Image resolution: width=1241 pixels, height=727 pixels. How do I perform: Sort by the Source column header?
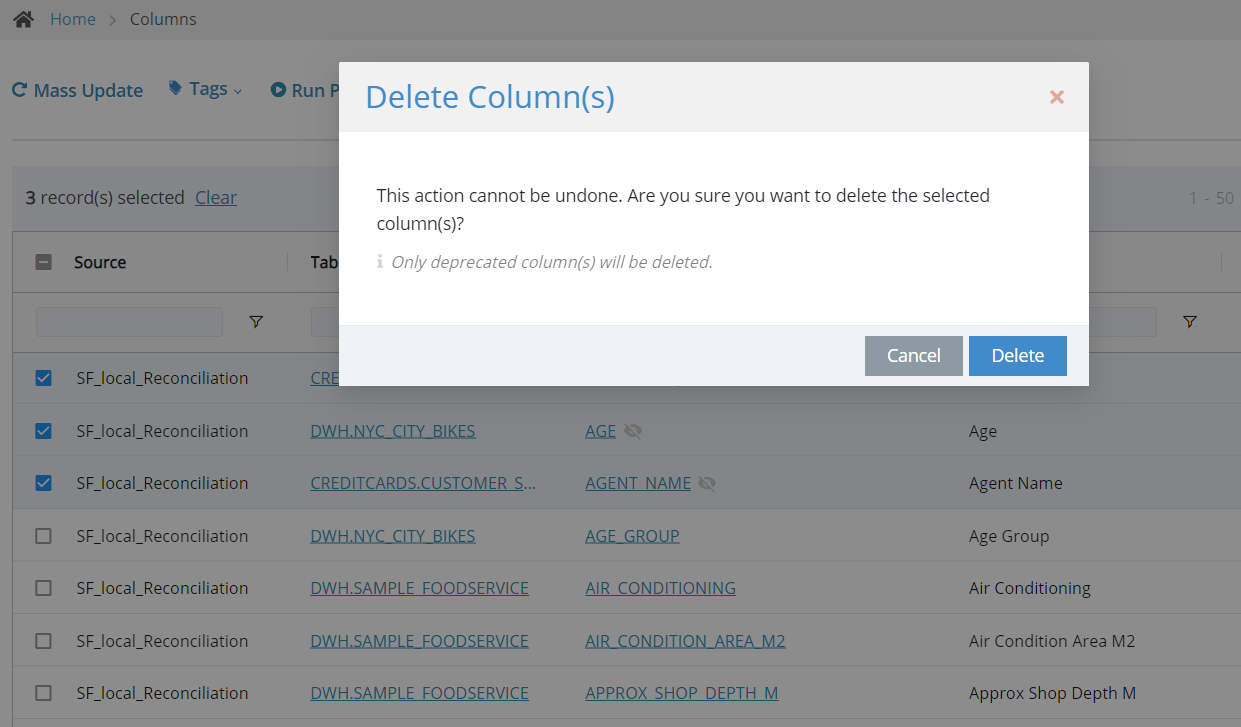[100, 262]
